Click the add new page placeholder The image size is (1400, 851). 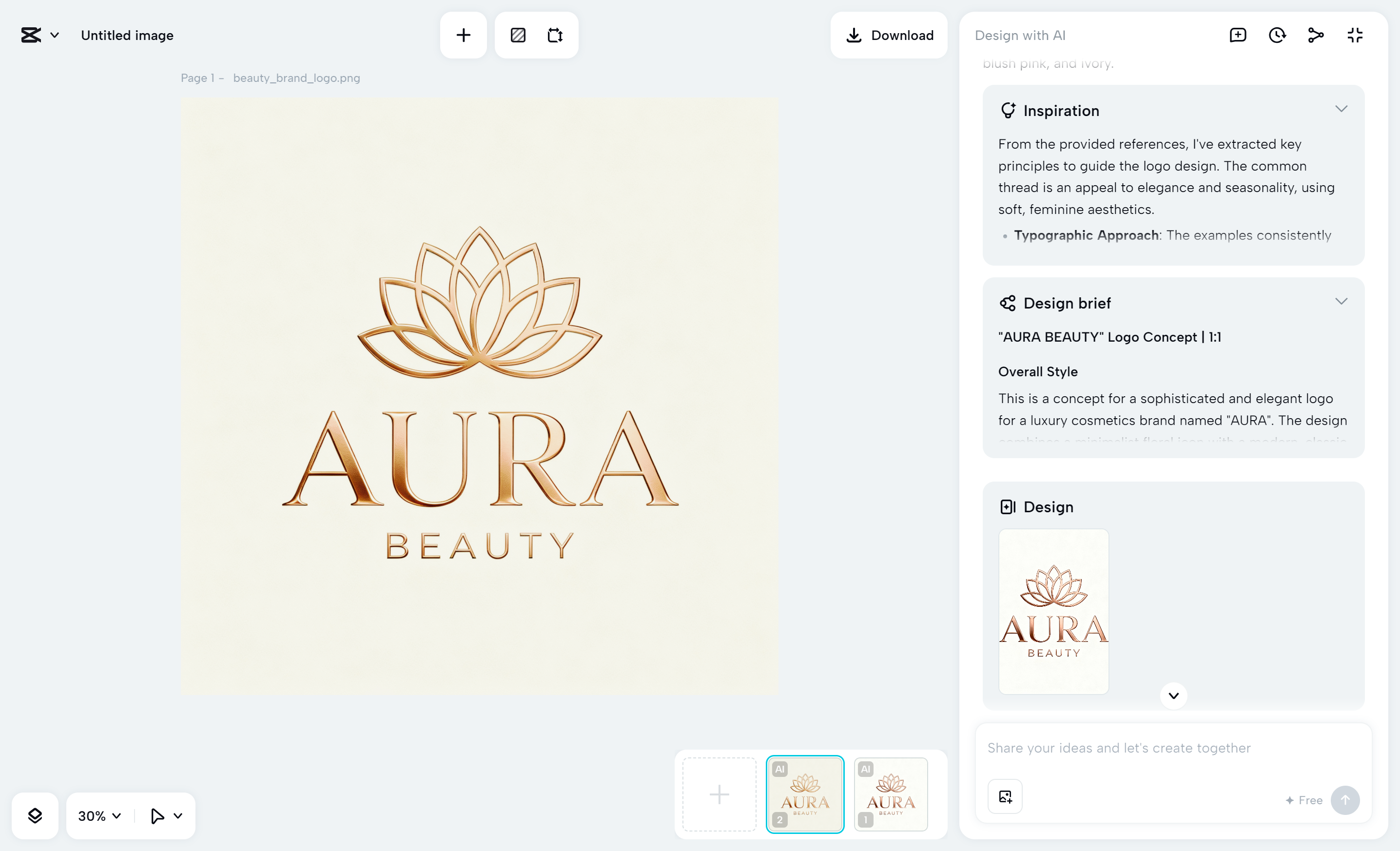719,794
